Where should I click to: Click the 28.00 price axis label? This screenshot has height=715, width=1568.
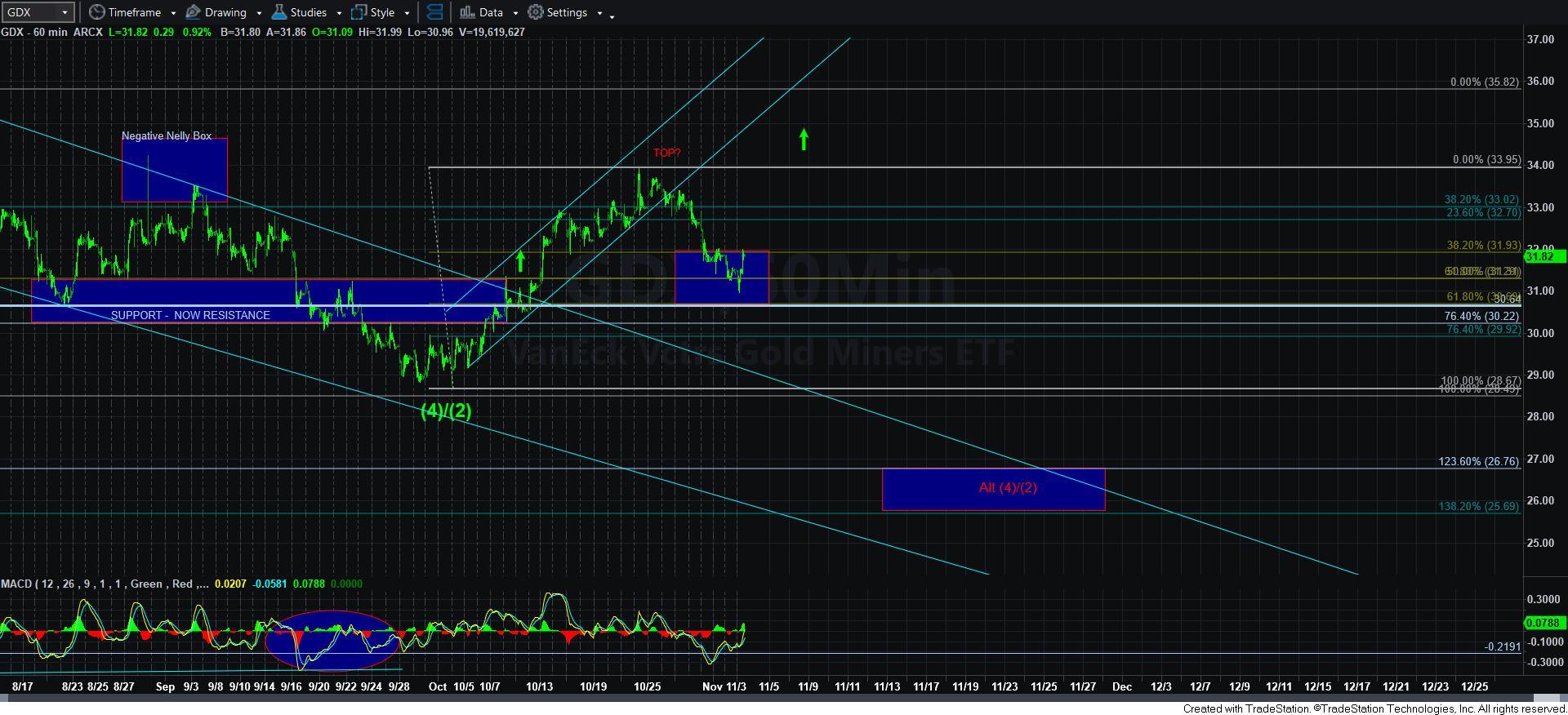pos(1540,416)
